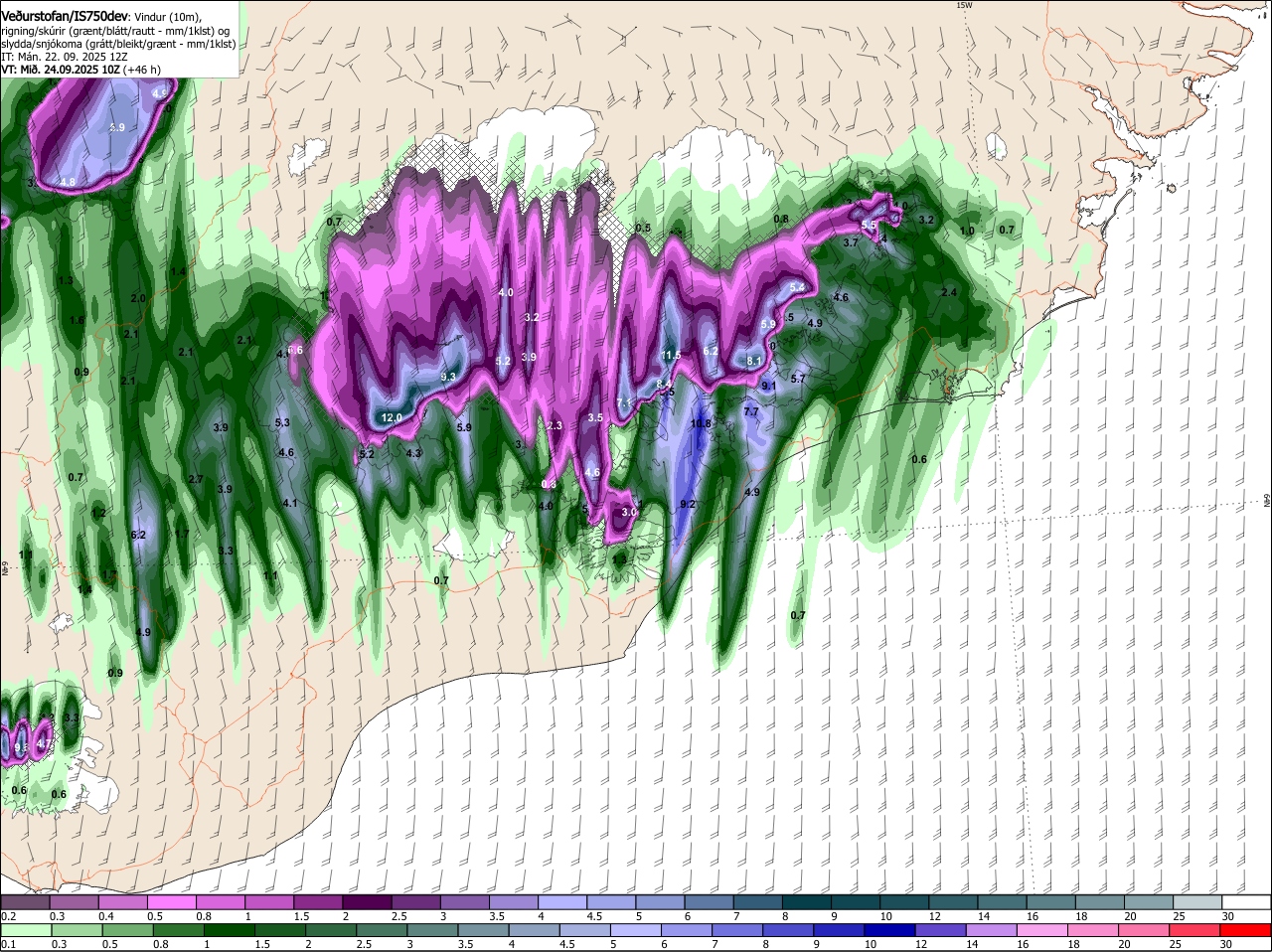Screen dimensions: 1272x952
Task: Click the 4.1 value label on the map
Action: click(x=290, y=504)
